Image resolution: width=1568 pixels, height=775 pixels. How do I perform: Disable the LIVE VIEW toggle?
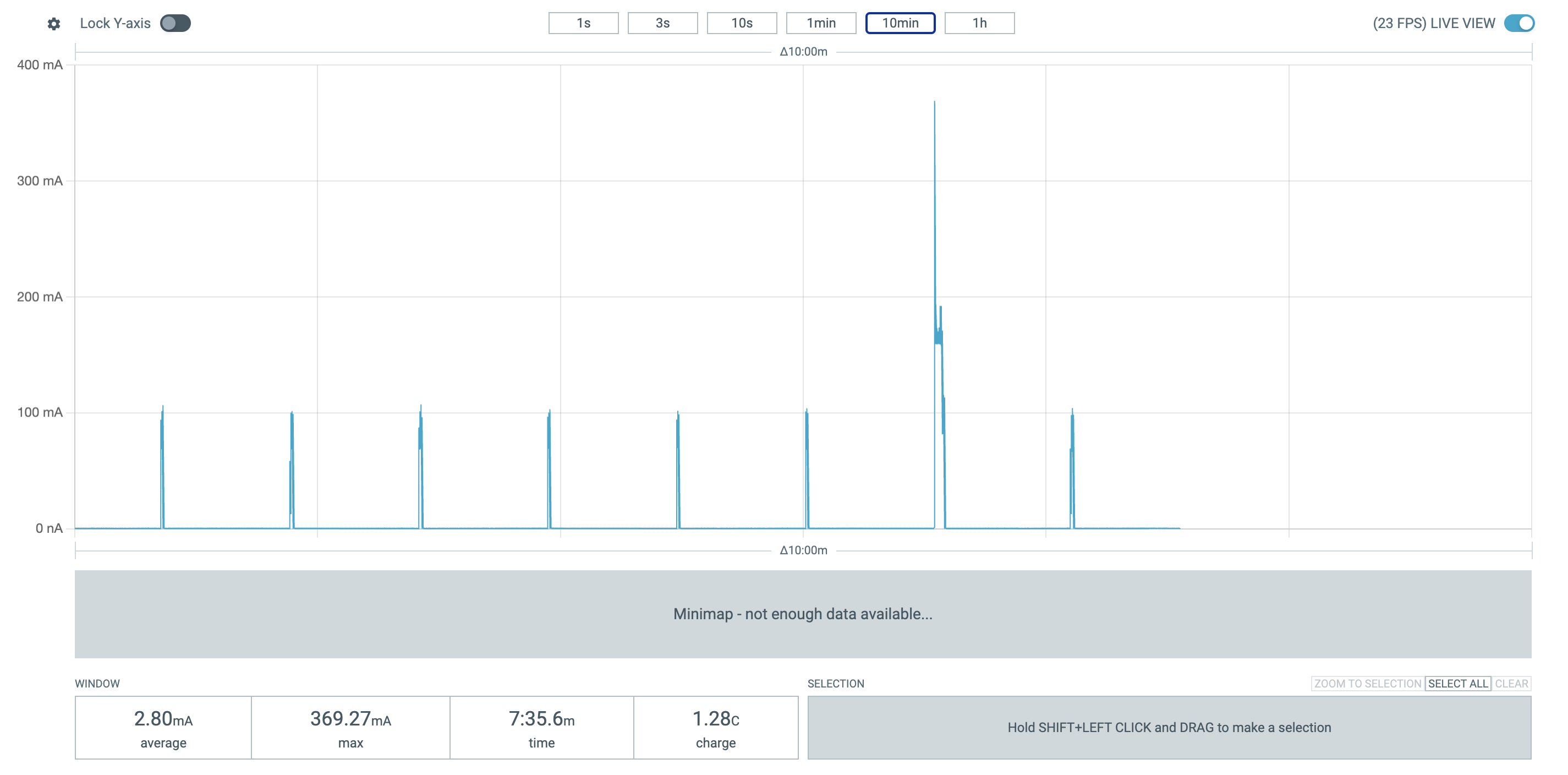1518,23
